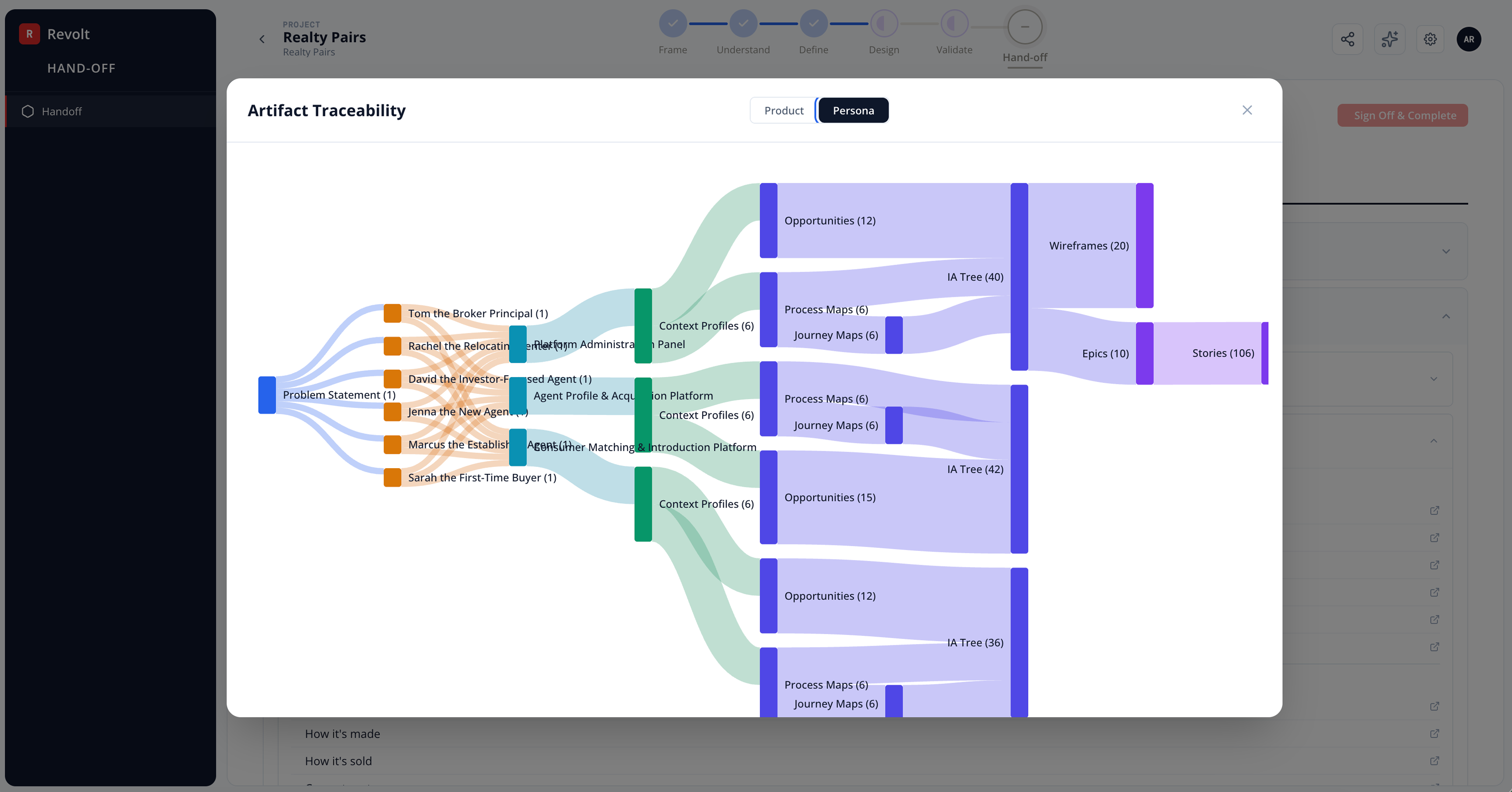
Task: Click the Marcus the Established Agent node
Action: [392, 445]
